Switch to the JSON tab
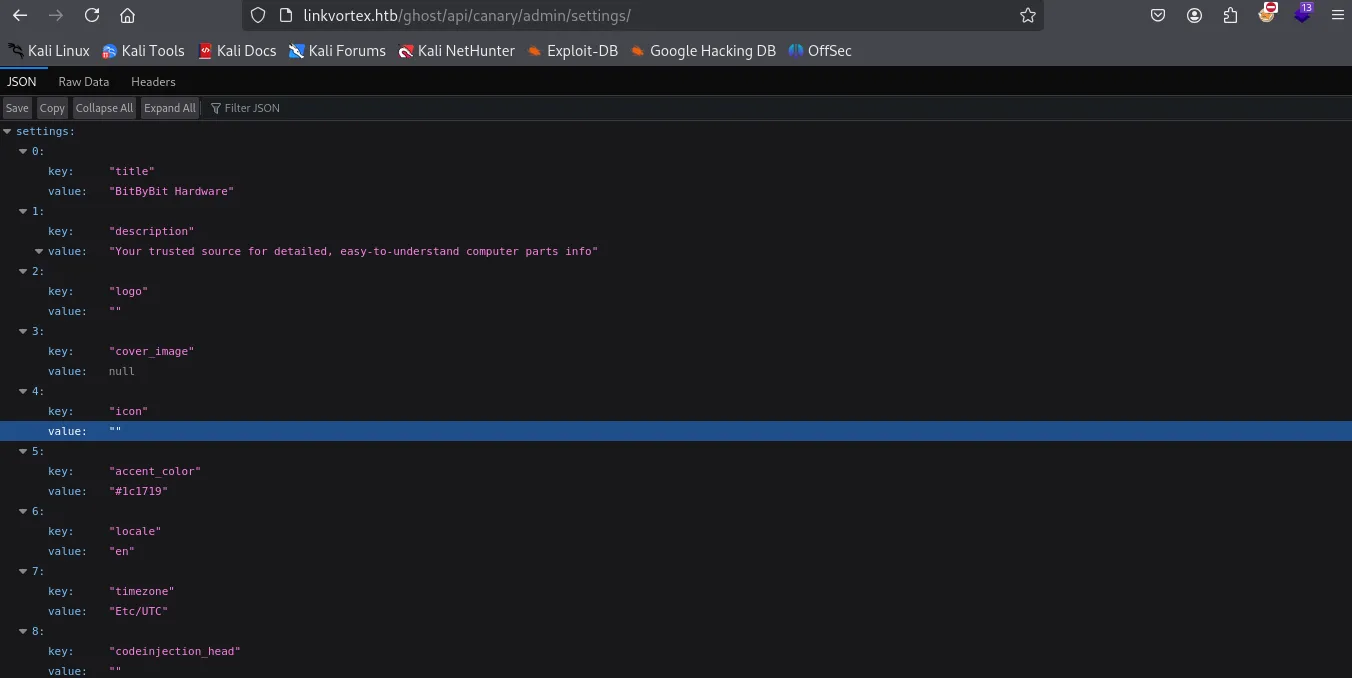Image resolution: width=1352 pixels, height=678 pixels. pos(22,82)
